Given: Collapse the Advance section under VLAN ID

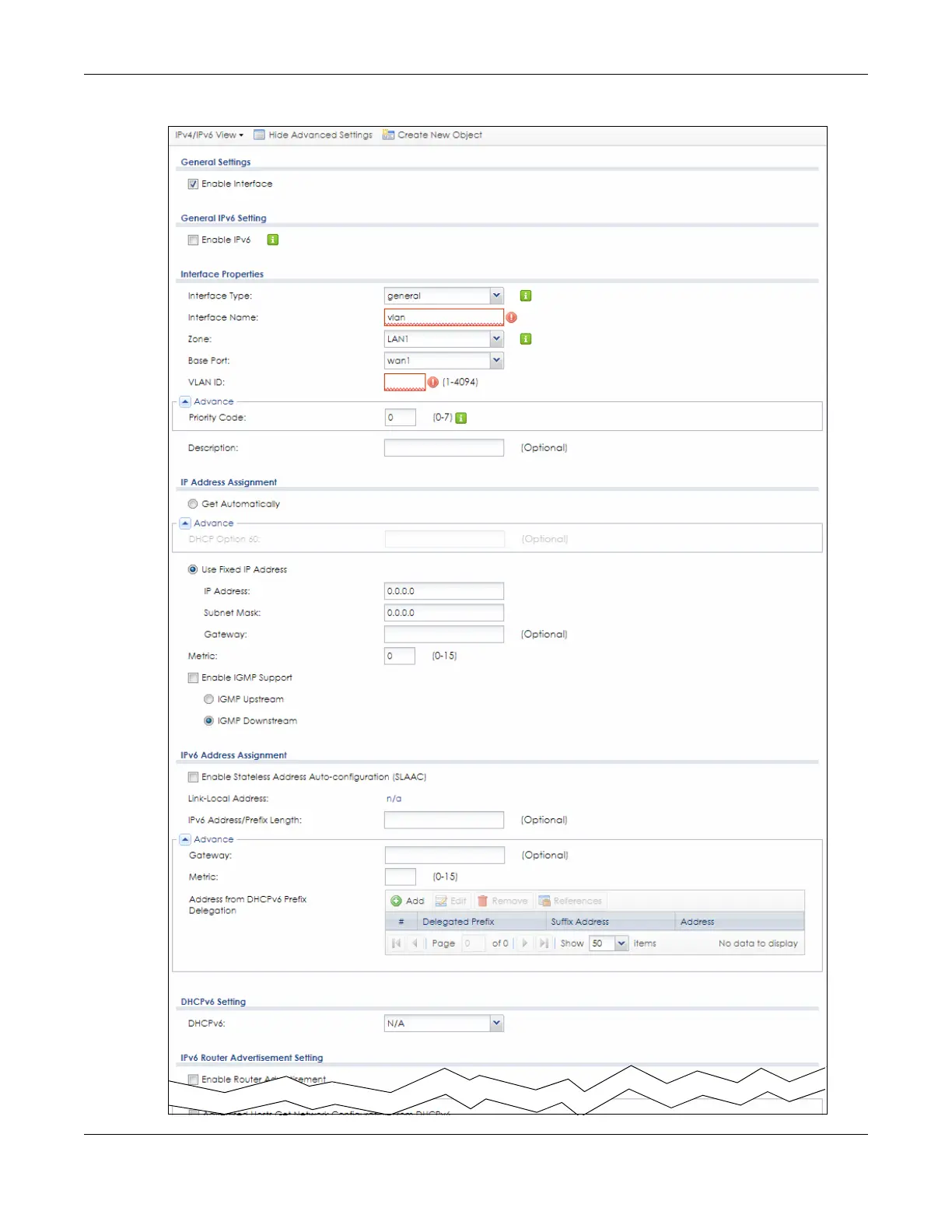Looking at the screenshot, I should coord(185,402).
